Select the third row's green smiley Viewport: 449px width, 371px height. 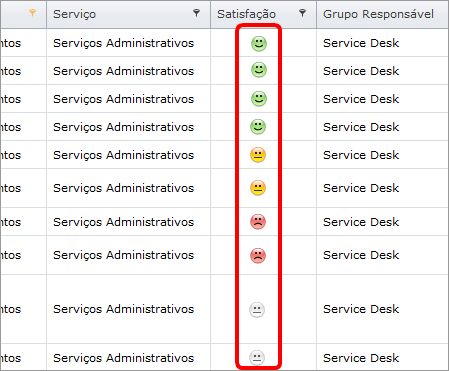[x=259, y=99]
